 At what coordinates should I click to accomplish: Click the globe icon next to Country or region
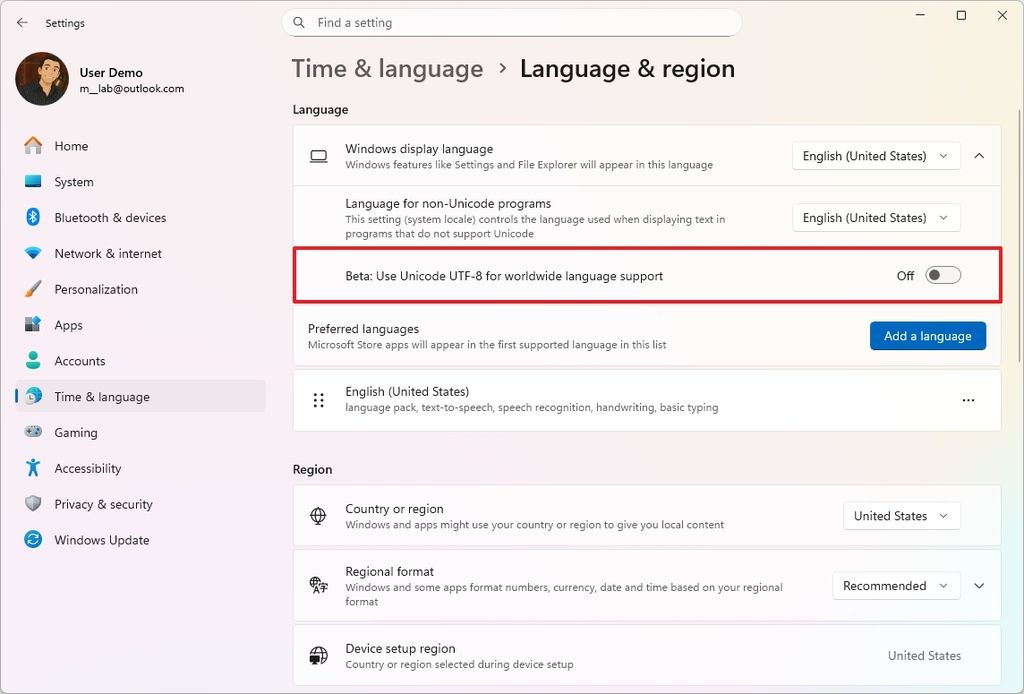point(318,516)
